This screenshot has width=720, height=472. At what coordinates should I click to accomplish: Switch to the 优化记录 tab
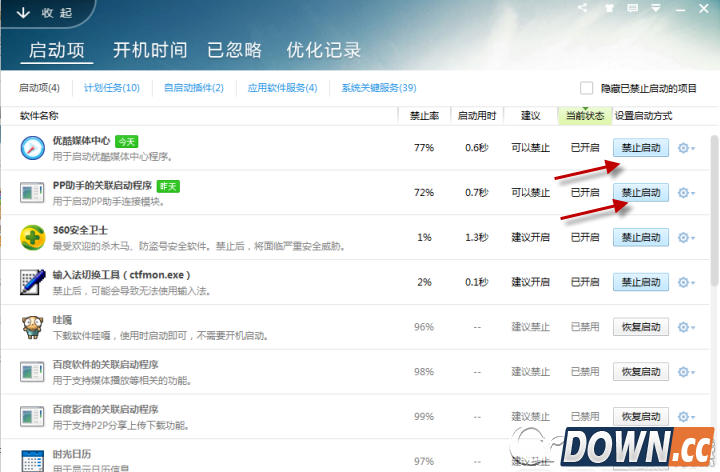point(324,50)
